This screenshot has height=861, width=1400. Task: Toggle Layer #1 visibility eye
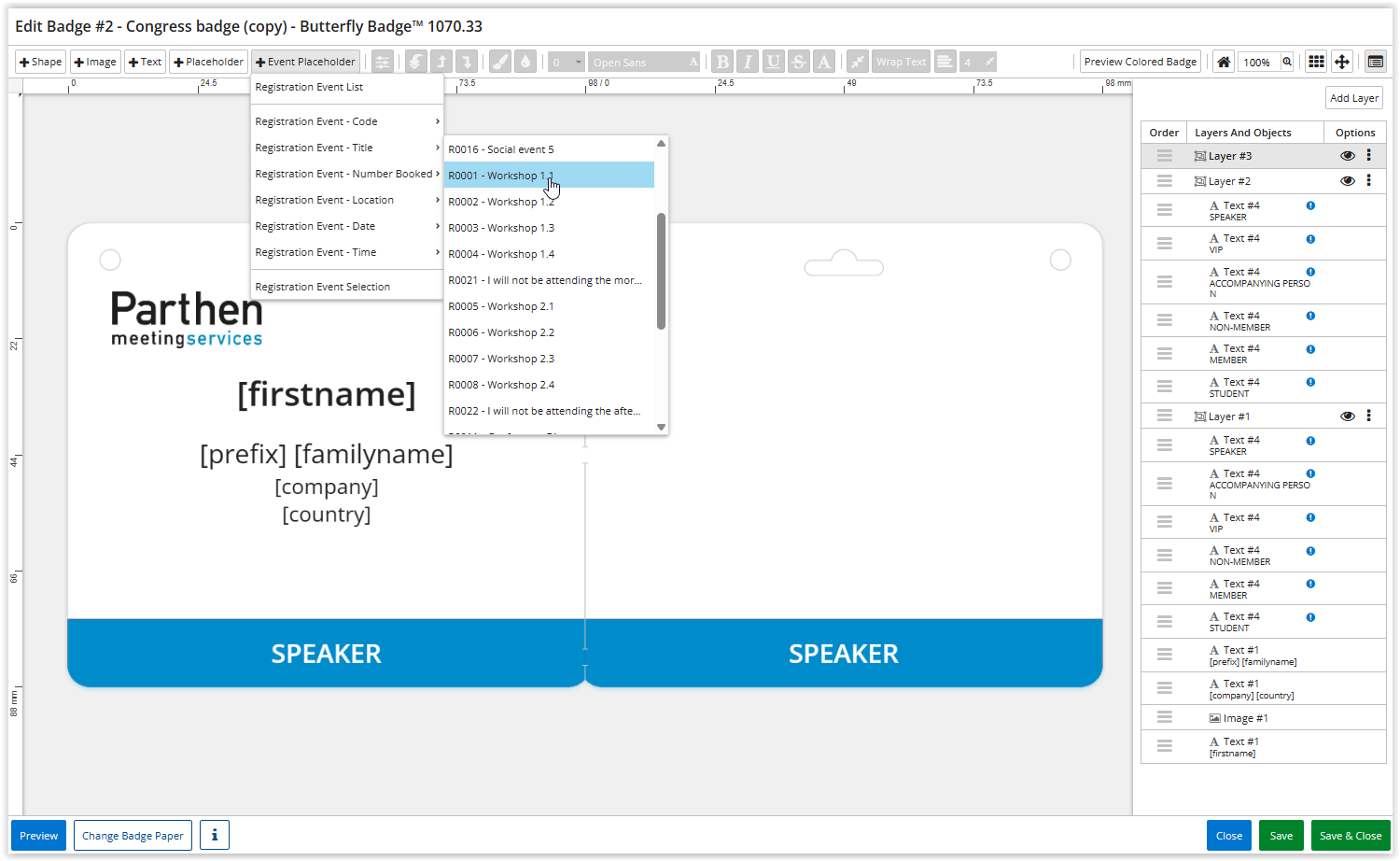[x=1347, y=416]
